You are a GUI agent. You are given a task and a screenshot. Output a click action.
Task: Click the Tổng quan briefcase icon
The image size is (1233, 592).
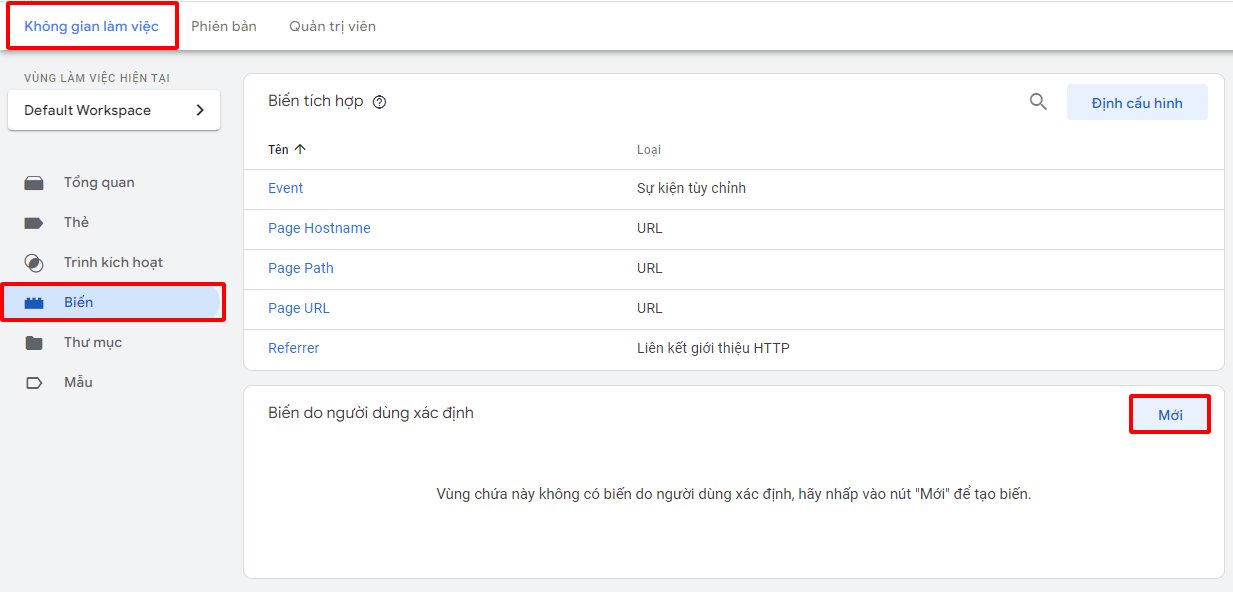(x=34, y=183)
